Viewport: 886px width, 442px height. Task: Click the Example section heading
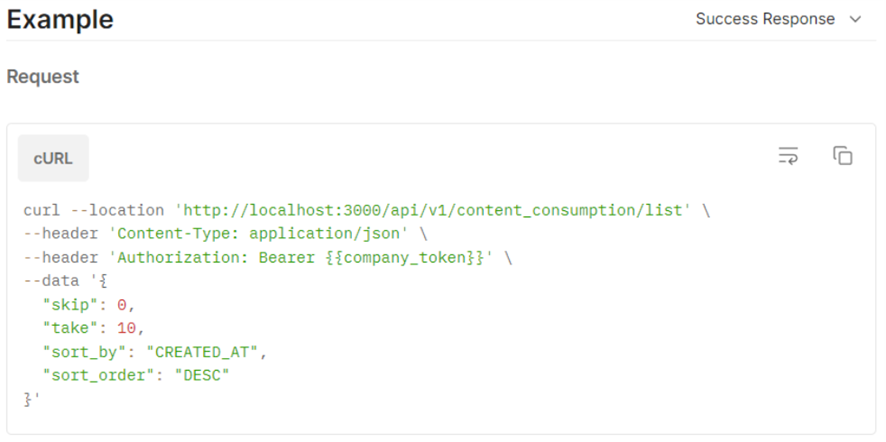click(x=60, y=19)
